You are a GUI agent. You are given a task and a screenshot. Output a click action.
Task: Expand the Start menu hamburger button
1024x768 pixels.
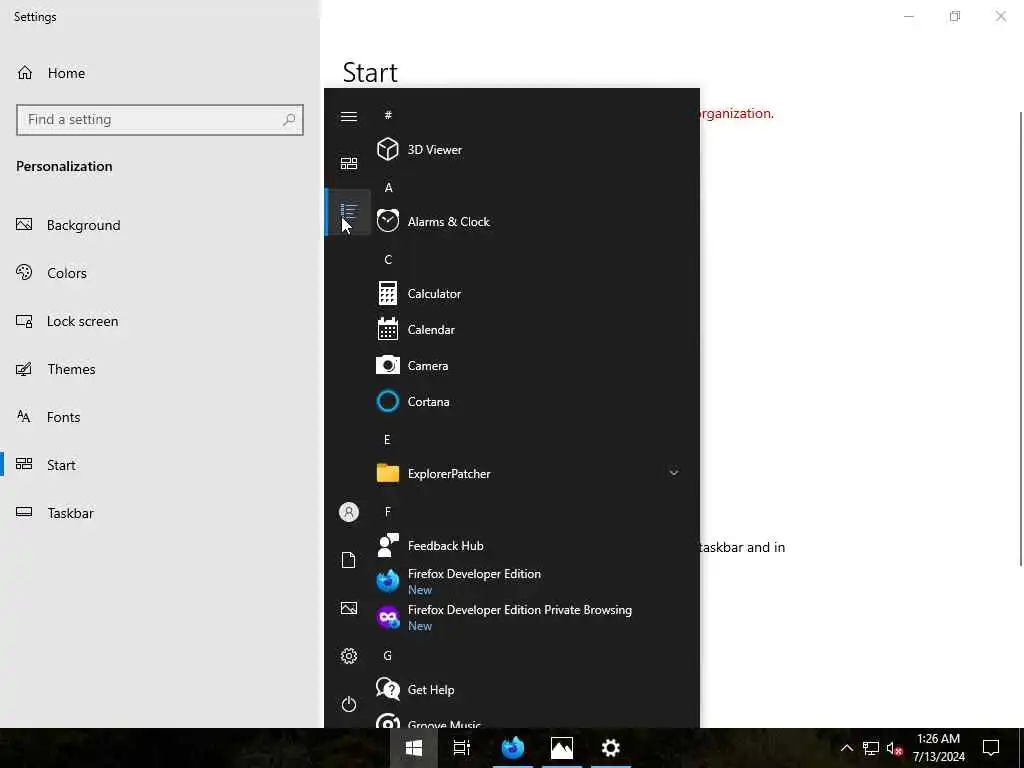(349, 116)
